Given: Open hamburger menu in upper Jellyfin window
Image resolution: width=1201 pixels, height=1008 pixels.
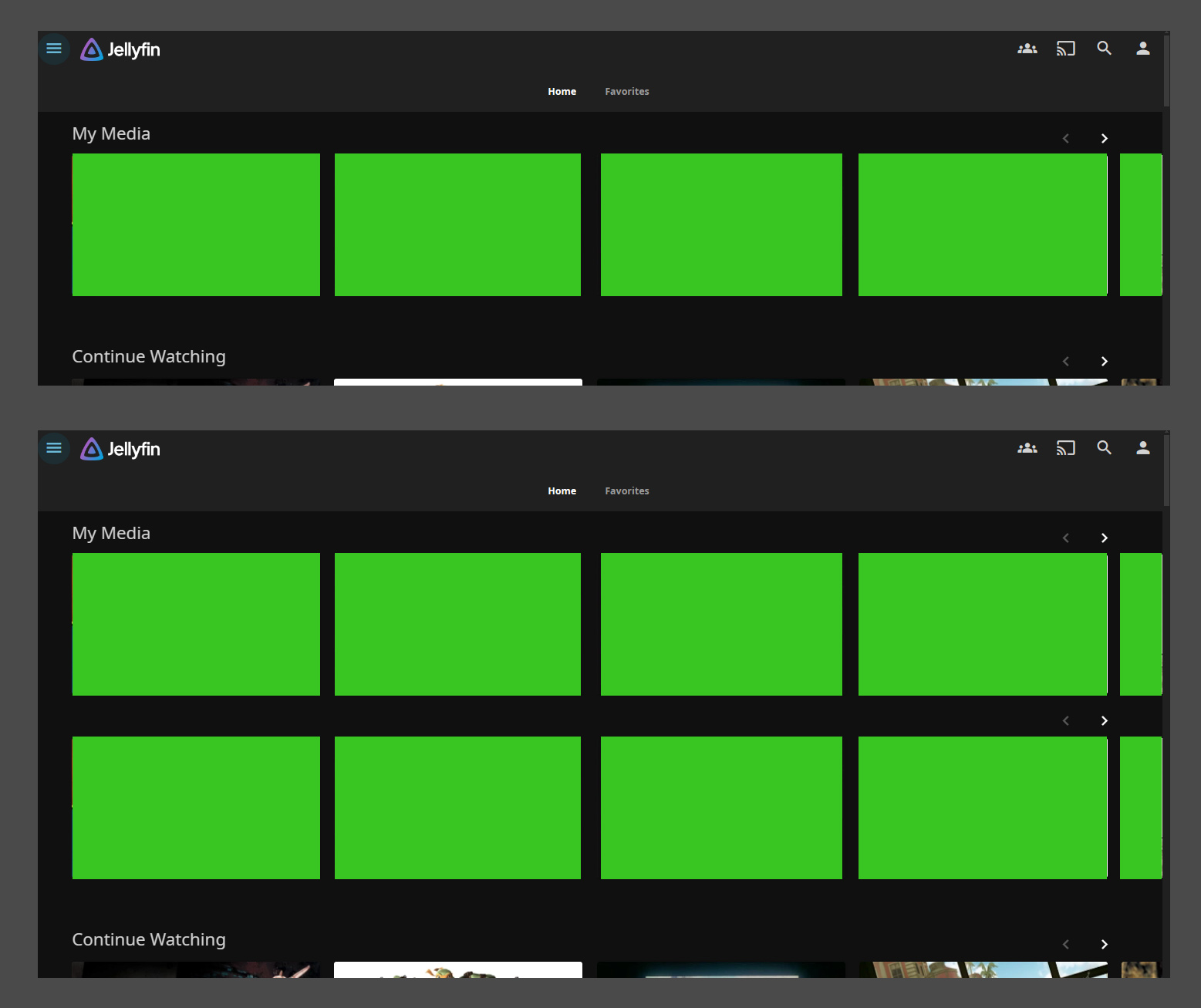Looking at the screenshot, I should tap(54, 49).
